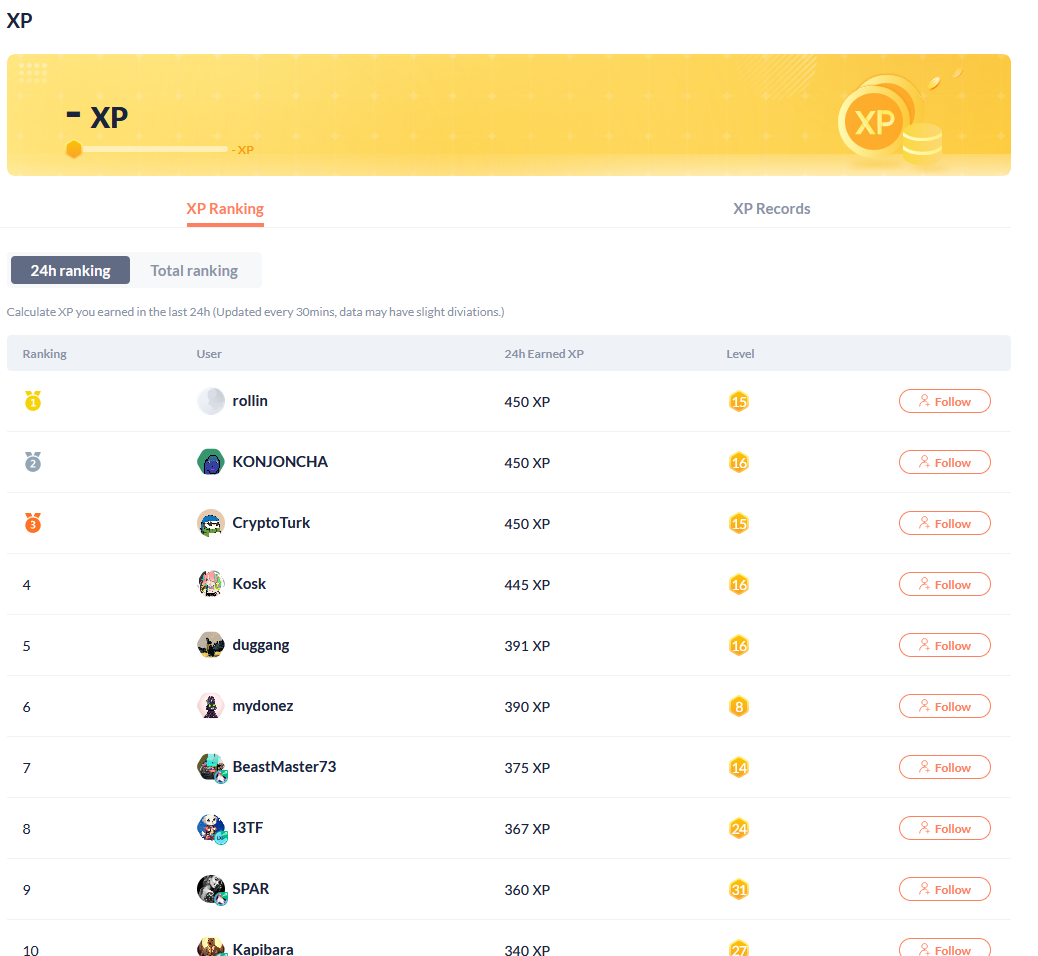1038x956 pixels.
Task: Open CryptoTurk's profile name
Action: (271, 523)
